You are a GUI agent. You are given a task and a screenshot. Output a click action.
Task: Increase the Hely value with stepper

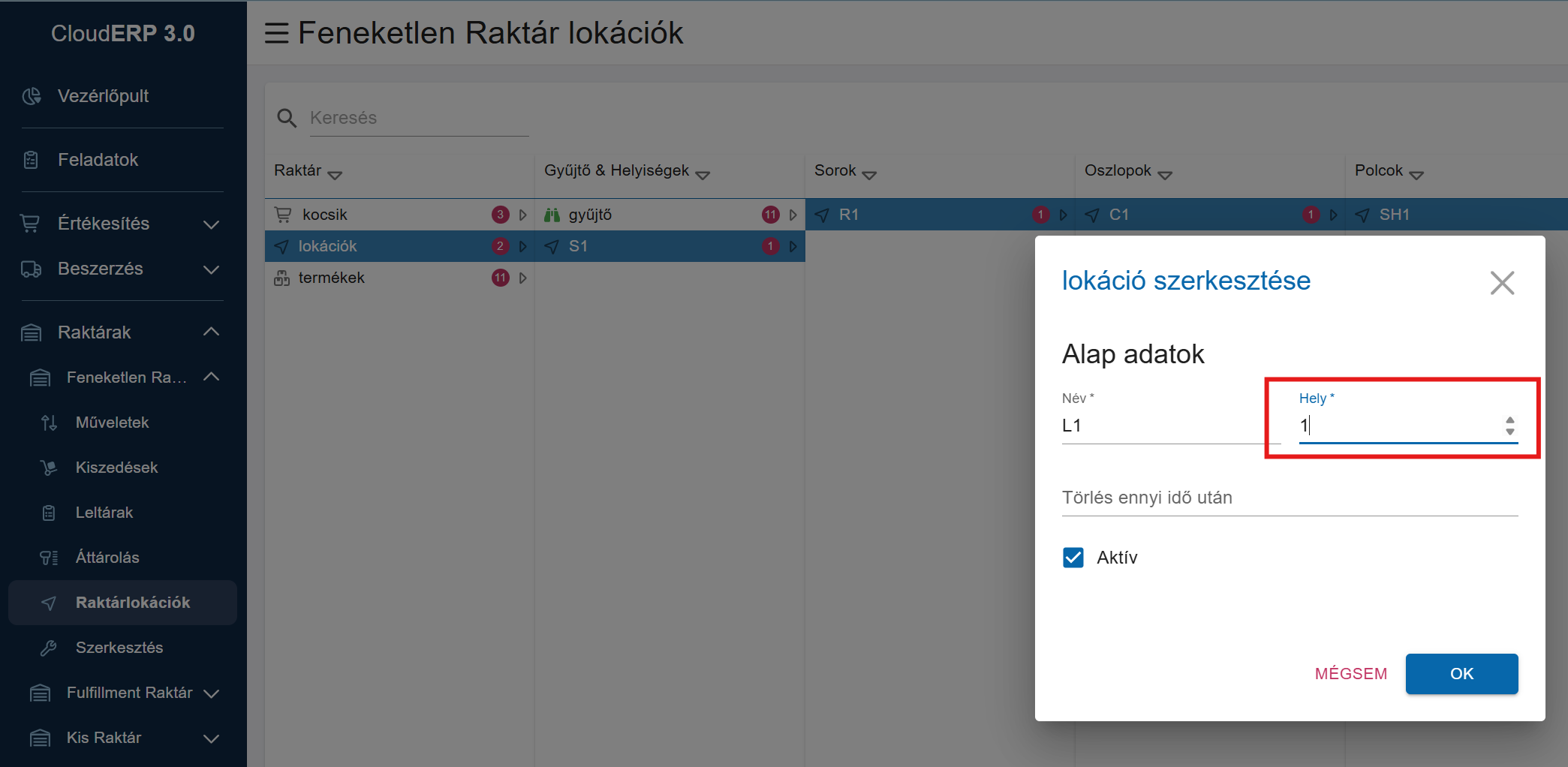click(1509, 420)
